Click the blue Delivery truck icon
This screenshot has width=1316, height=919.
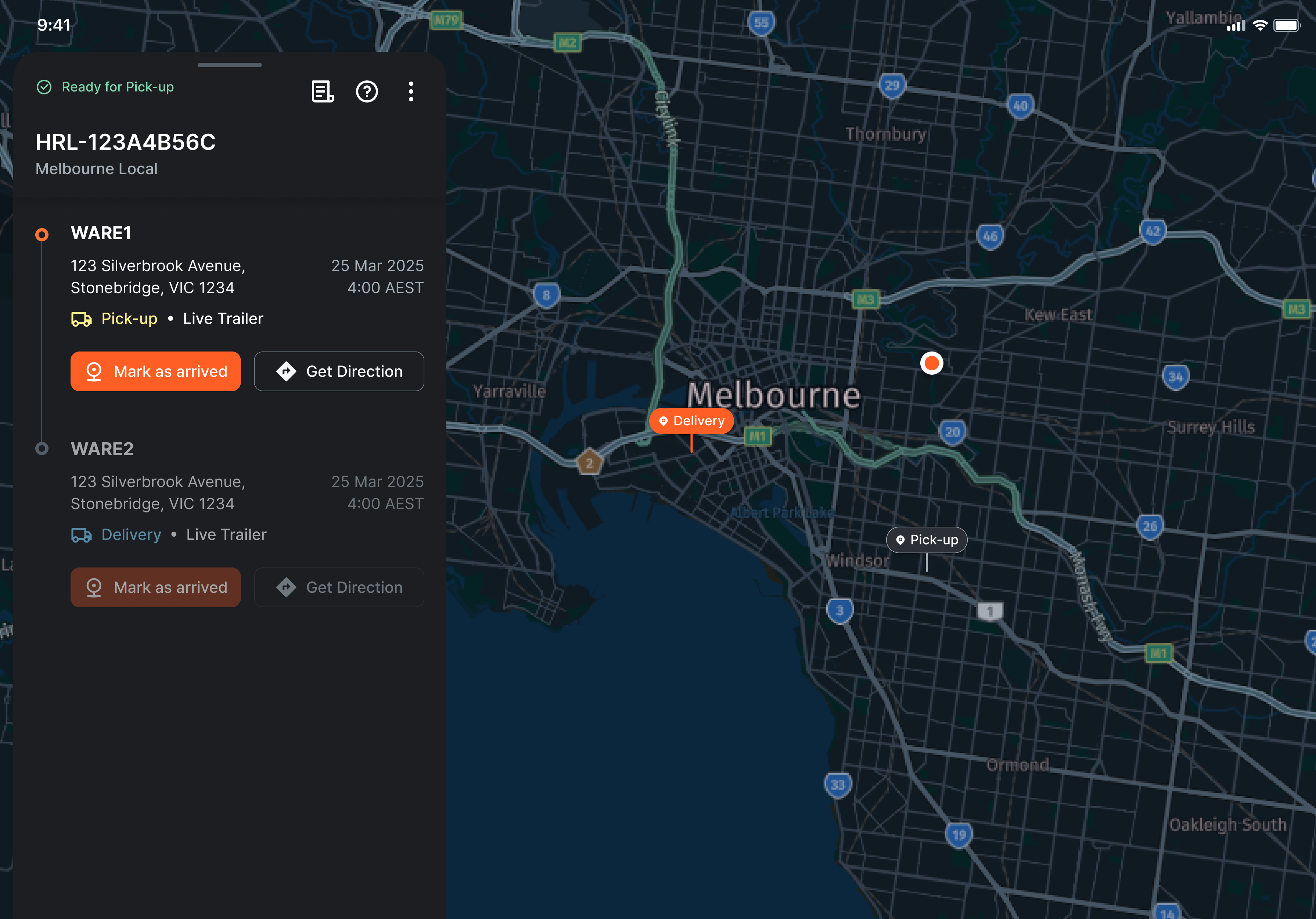point(82,535)
